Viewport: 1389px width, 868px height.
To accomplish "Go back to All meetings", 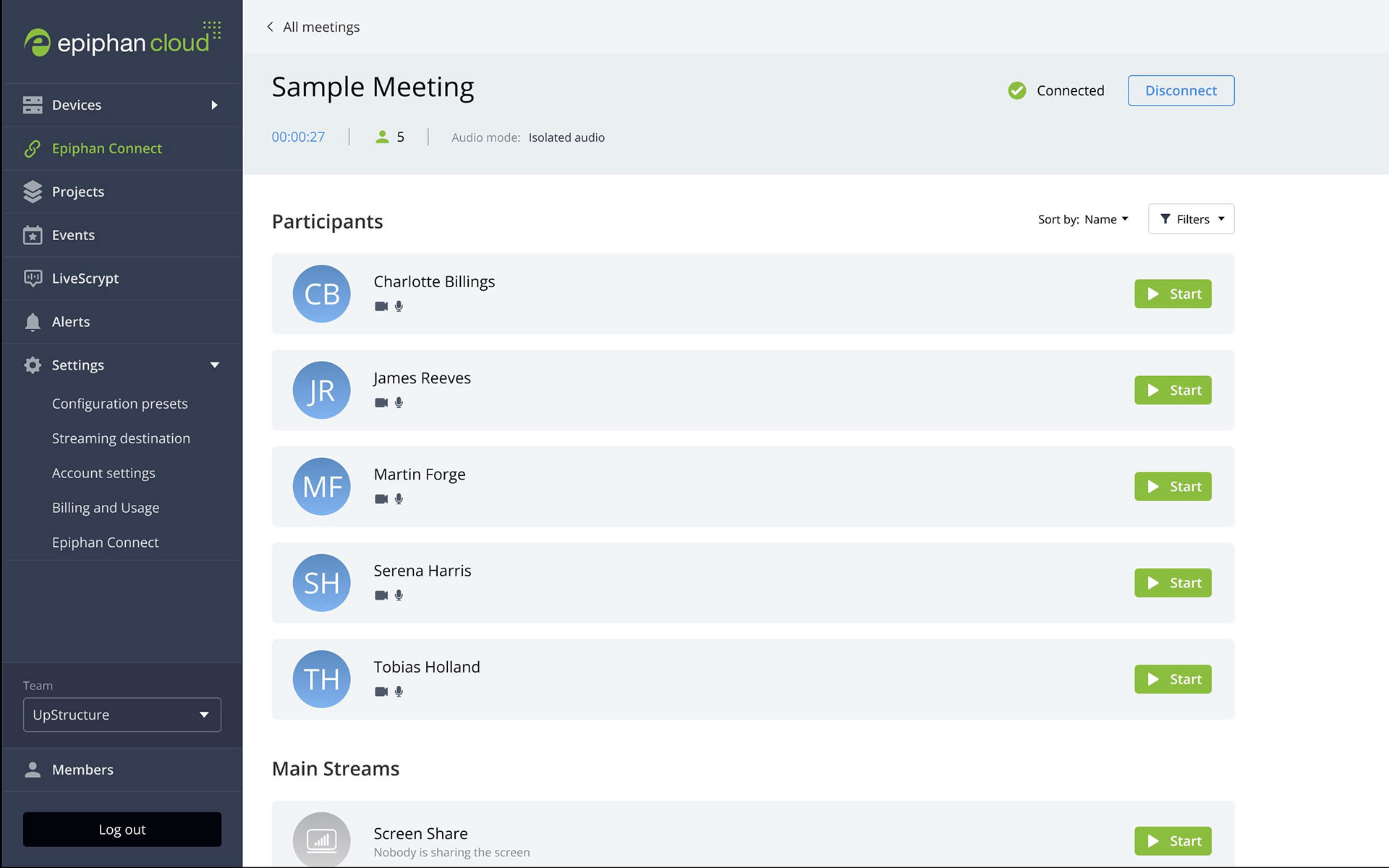I will point(313,27).
